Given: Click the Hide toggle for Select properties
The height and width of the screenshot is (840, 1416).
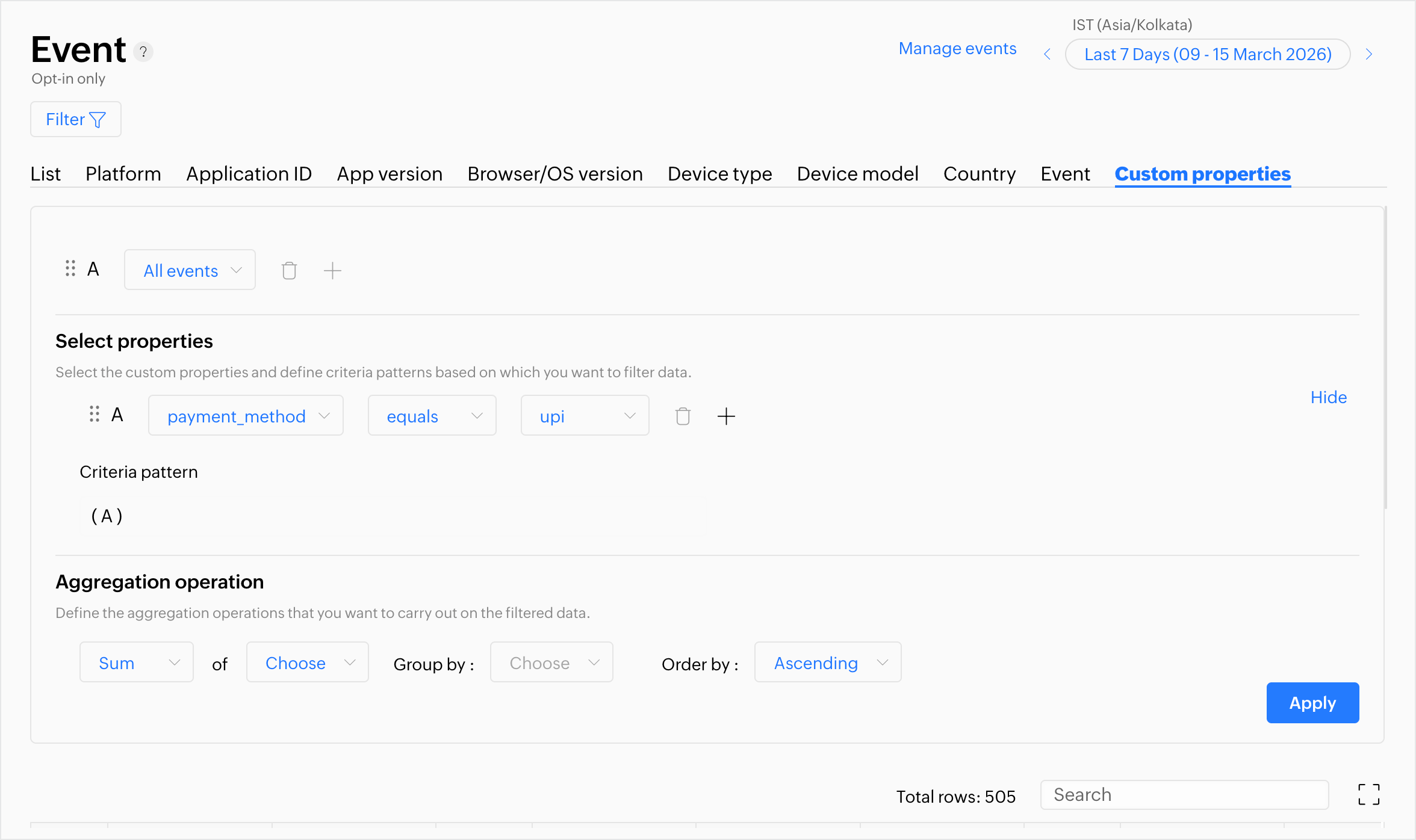Looking at the screenshot, I should point(1328,397).
